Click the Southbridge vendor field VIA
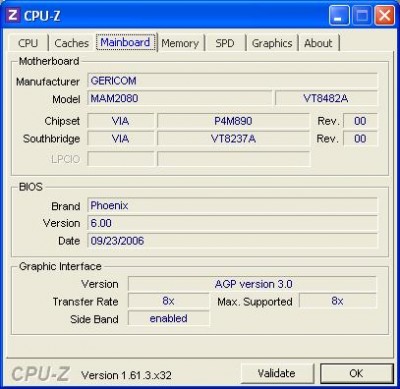This screenshot has width=400, height=389. (x=121, y=138)
